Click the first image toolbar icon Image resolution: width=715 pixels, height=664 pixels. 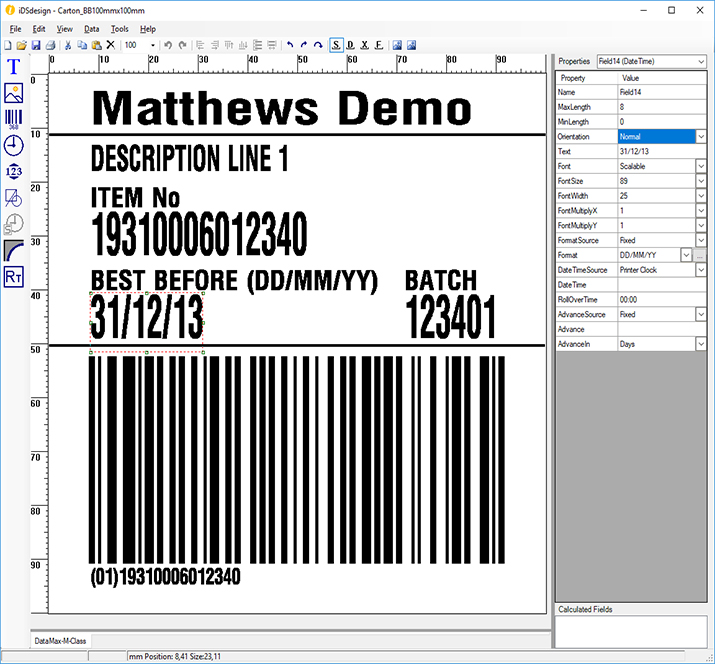pyautogui.click(x=397, y=45)
